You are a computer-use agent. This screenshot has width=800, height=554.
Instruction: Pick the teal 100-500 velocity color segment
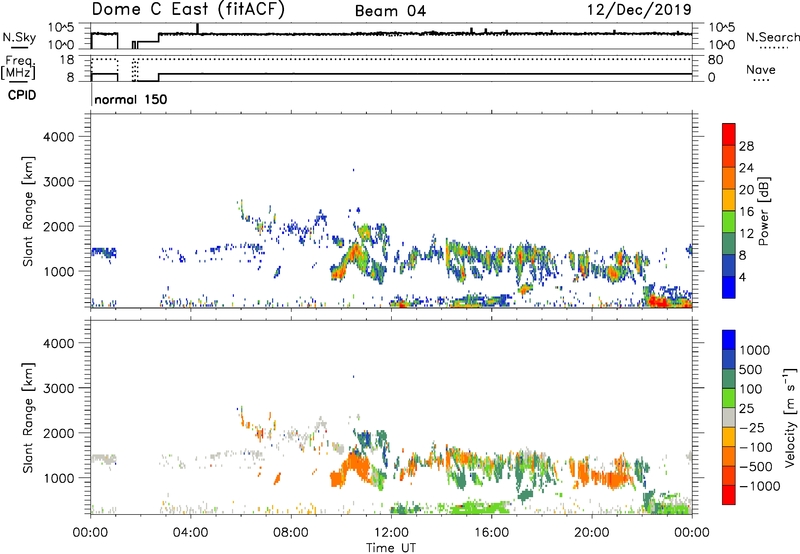pyautogui.click(x=729, y=379)
